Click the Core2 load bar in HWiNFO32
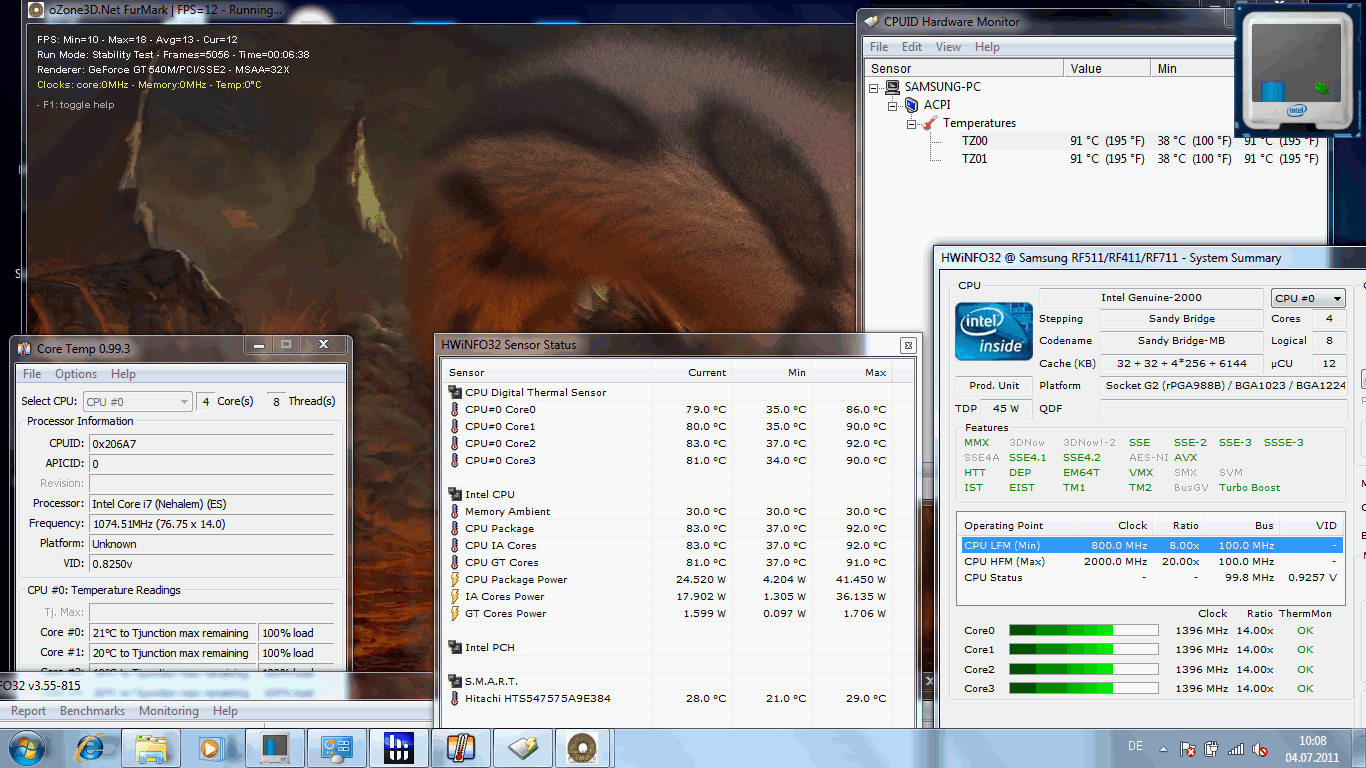This screenshot has height=768, width=1366. 1084,669
